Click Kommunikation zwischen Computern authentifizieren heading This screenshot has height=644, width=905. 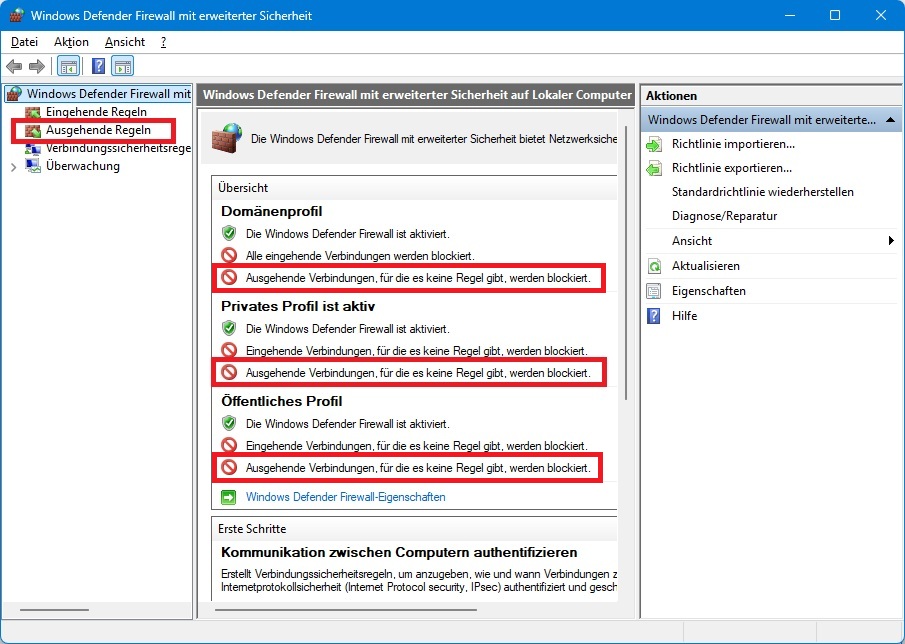399,552
